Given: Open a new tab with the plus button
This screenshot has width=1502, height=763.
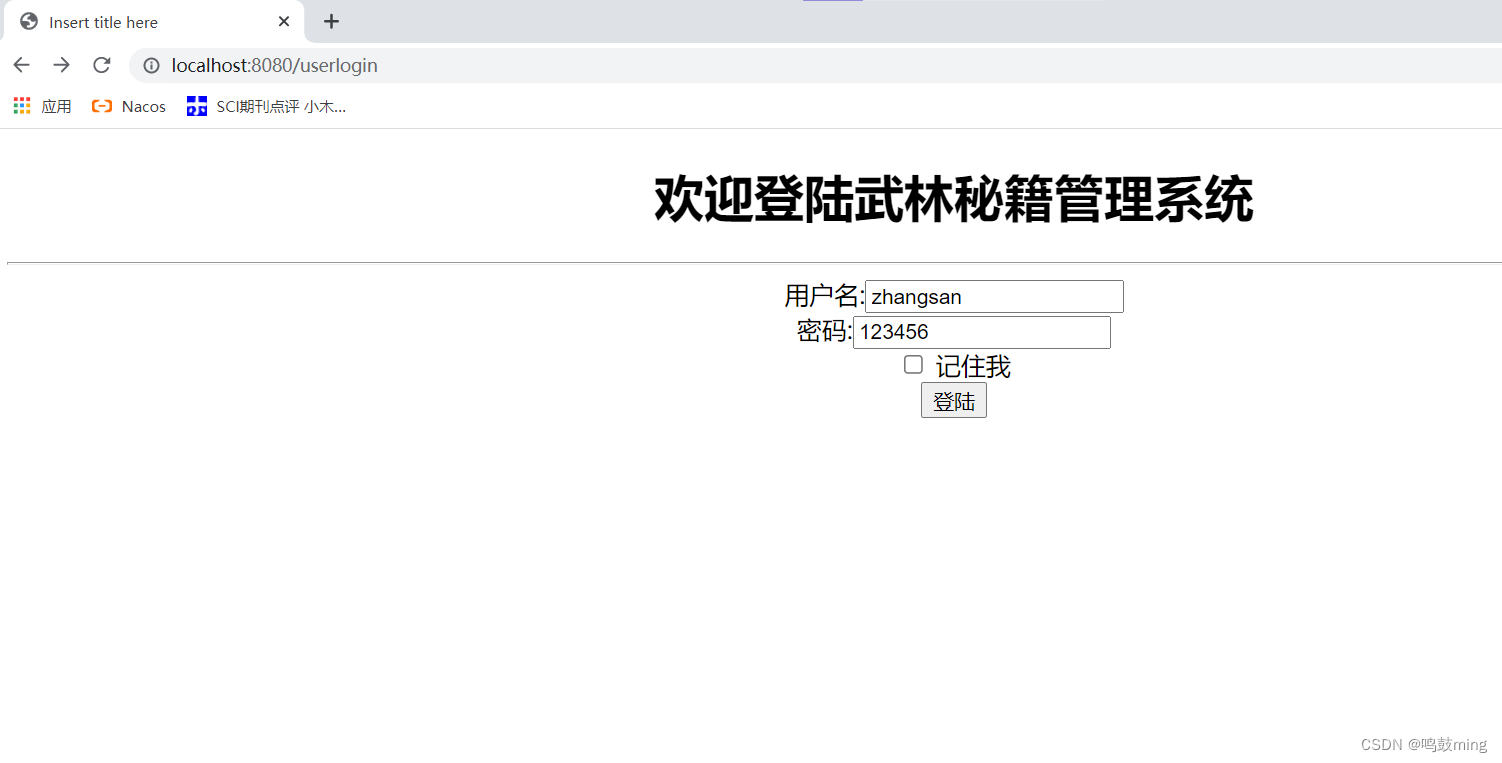Looking at the screenshot, I should point(331,21).
